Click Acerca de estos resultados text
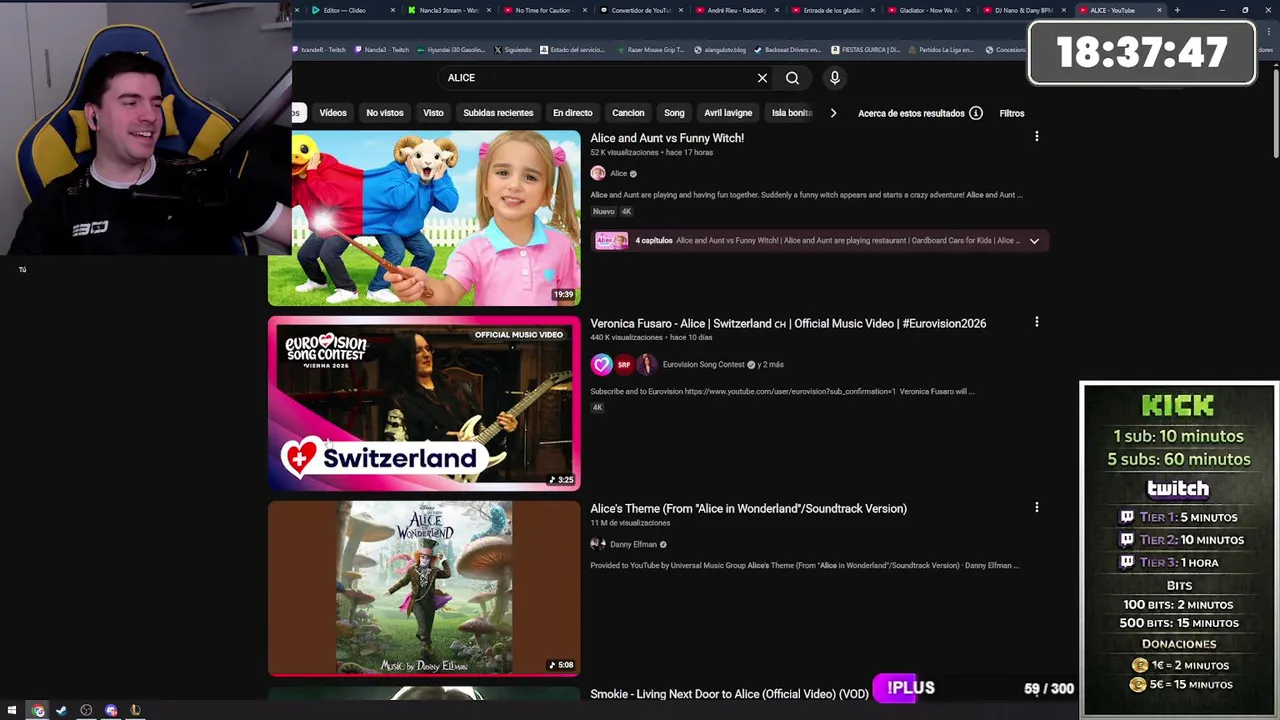 [x=911, y=113]
